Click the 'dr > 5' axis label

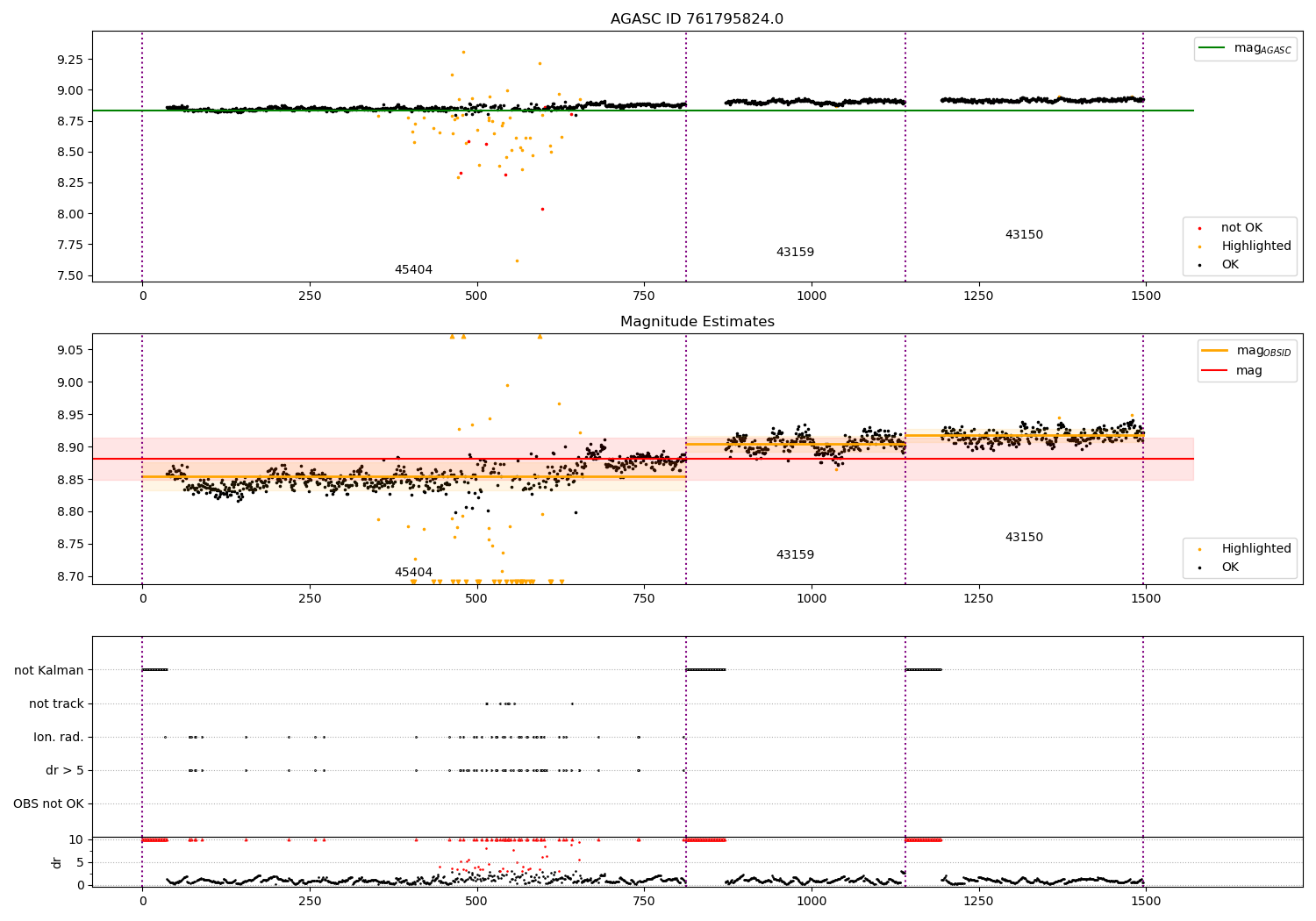tap(65, 771)
